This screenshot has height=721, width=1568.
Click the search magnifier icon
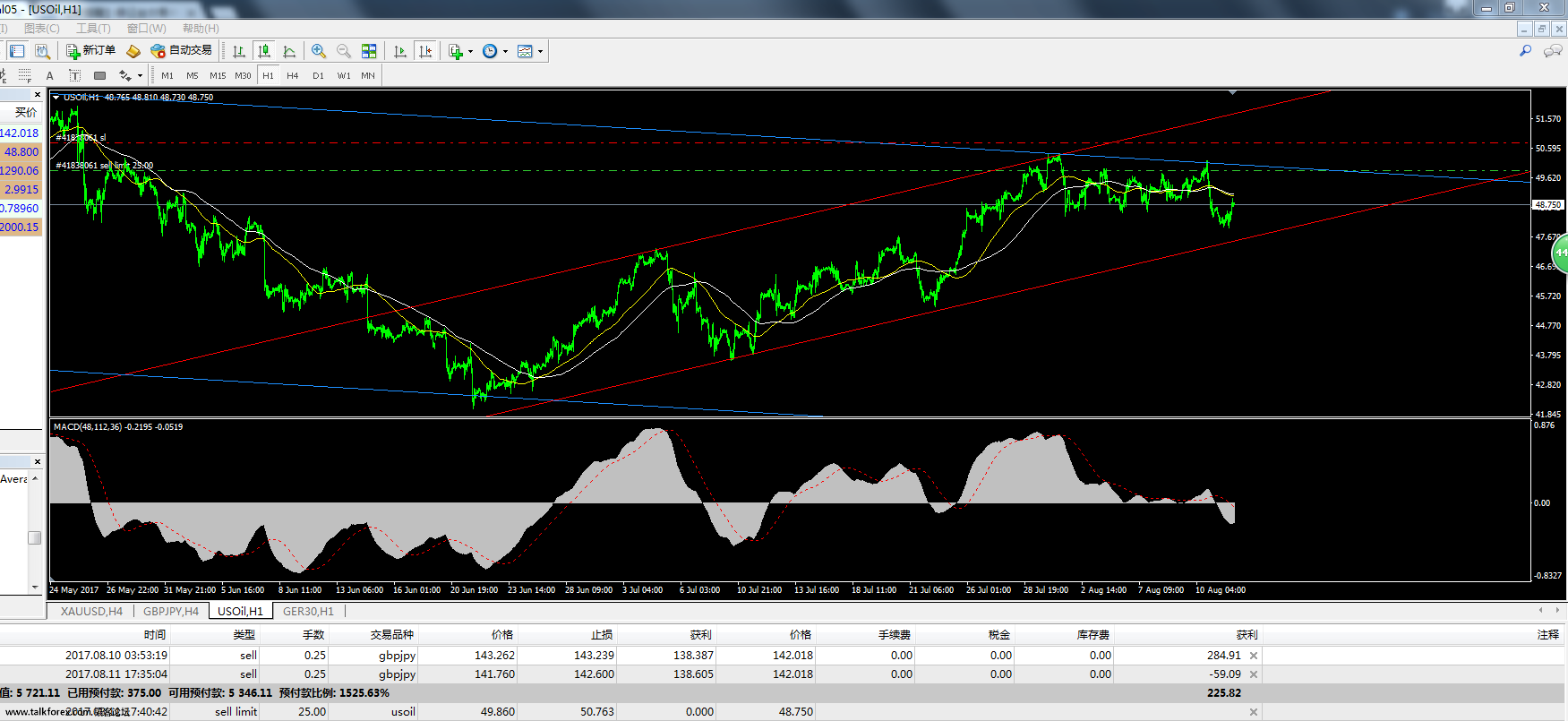click(1526, 51)
